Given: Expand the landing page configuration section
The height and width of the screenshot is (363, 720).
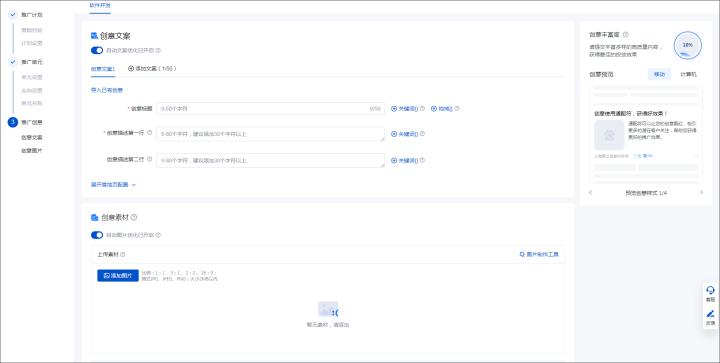Looking at the screenshot, I should (113, 184).
